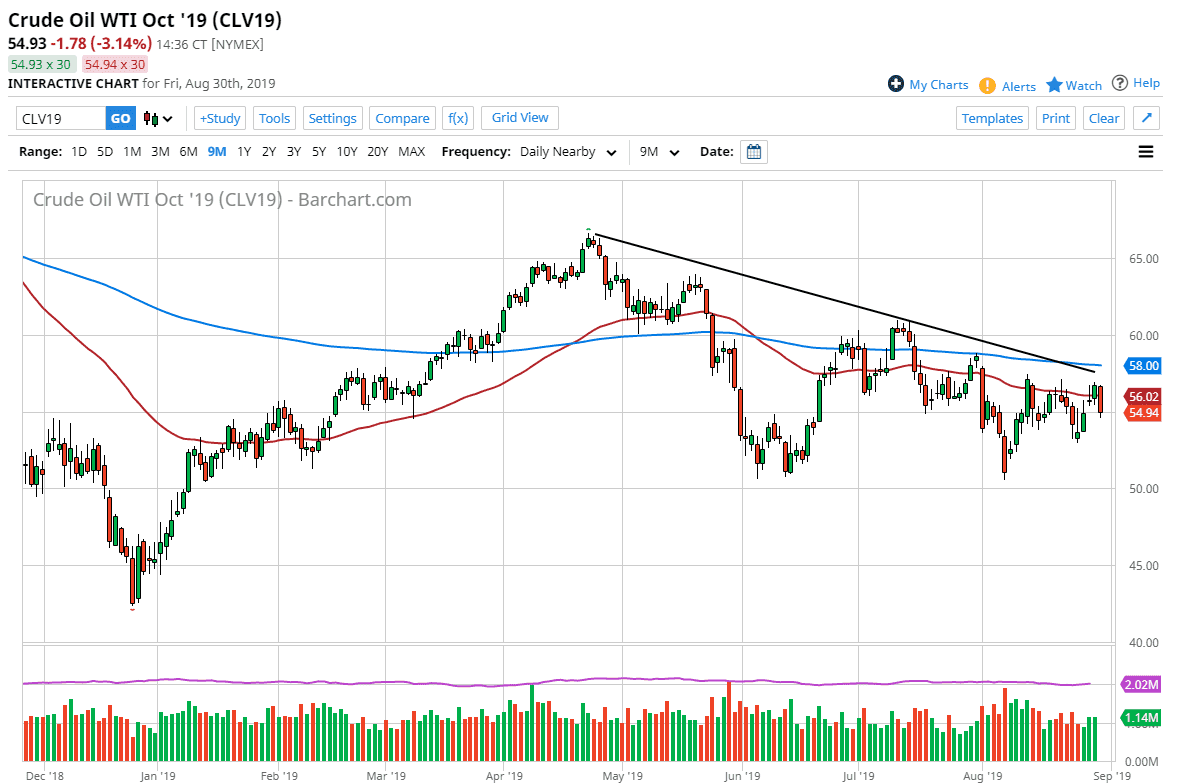Open the Frequency dropdown
Image resolution: width=1180 pixels, height=784 pixels.
566,152
